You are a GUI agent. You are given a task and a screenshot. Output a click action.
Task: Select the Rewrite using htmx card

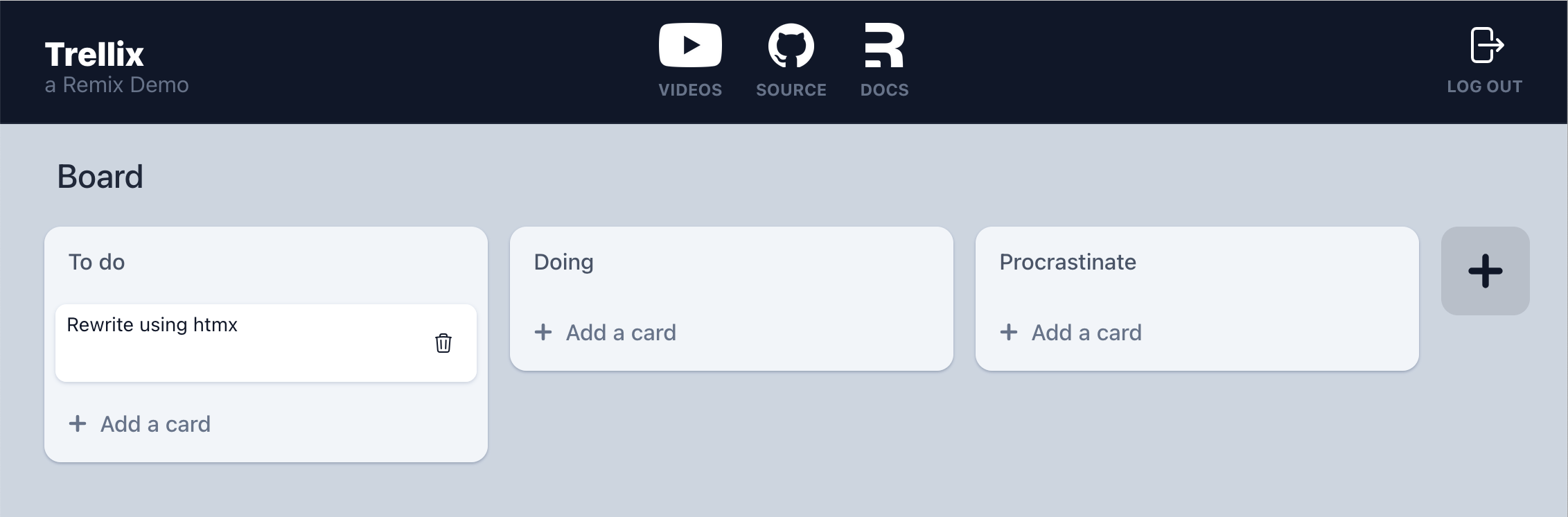(x=266, y=343)
